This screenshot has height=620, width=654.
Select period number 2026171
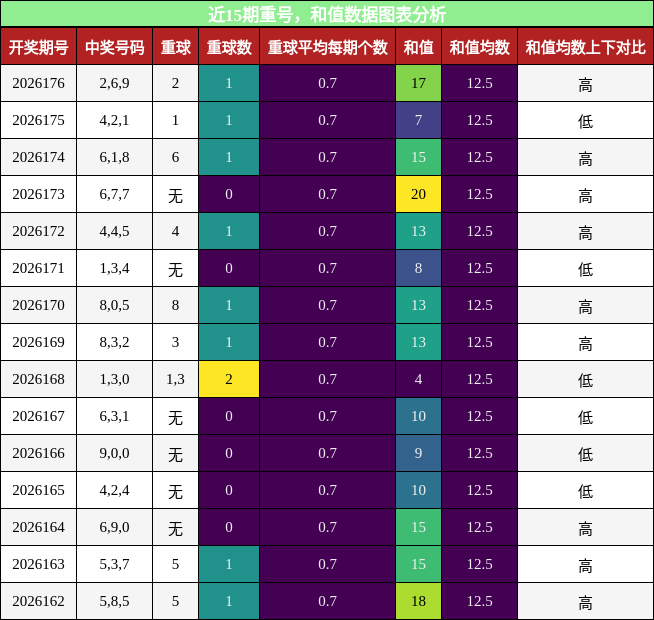click(x=38, y=268)
